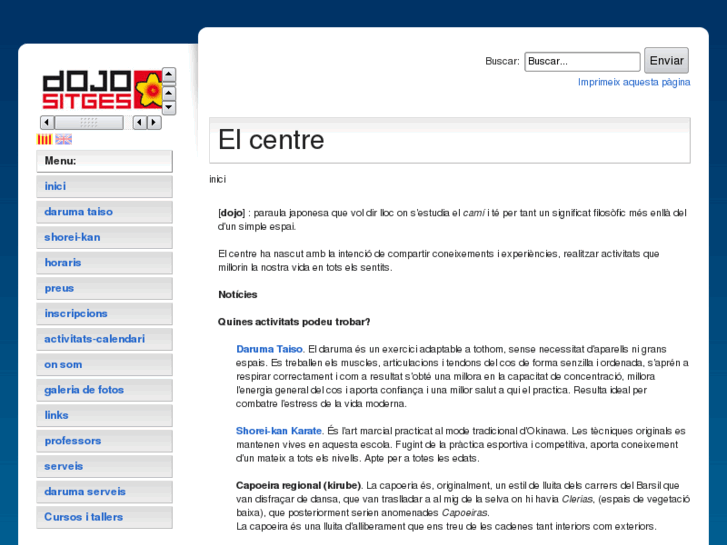Click the El centre page heading
This screenshot has height=545, width=727.
click(271, 140)
